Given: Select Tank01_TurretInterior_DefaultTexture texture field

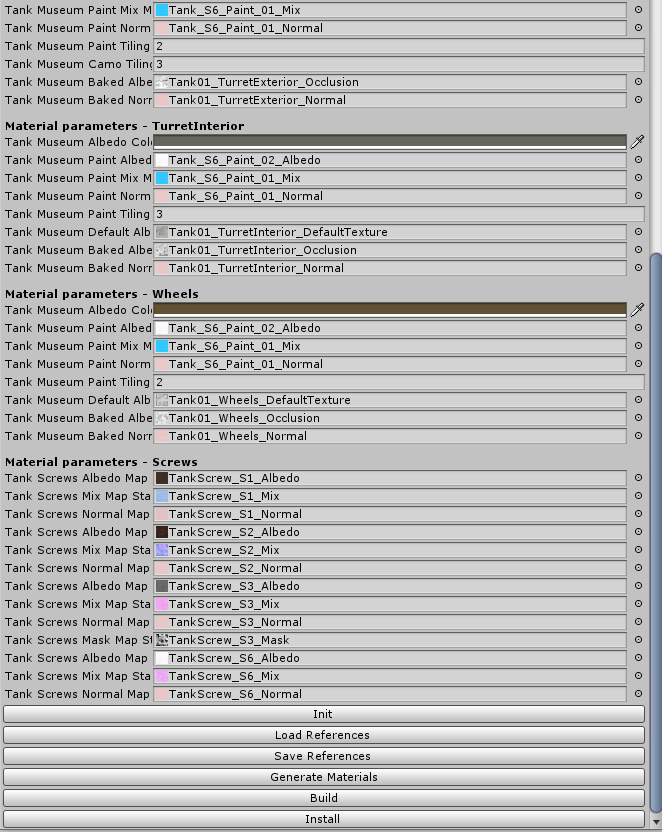Looking at the screenshot, I should coord(390,232).
